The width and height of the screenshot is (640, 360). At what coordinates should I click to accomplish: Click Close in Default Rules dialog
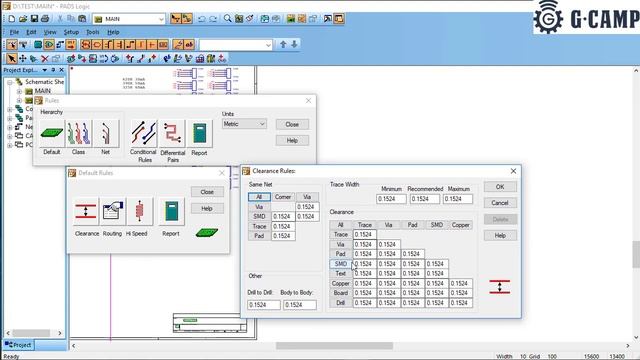(x=207, y=192)
